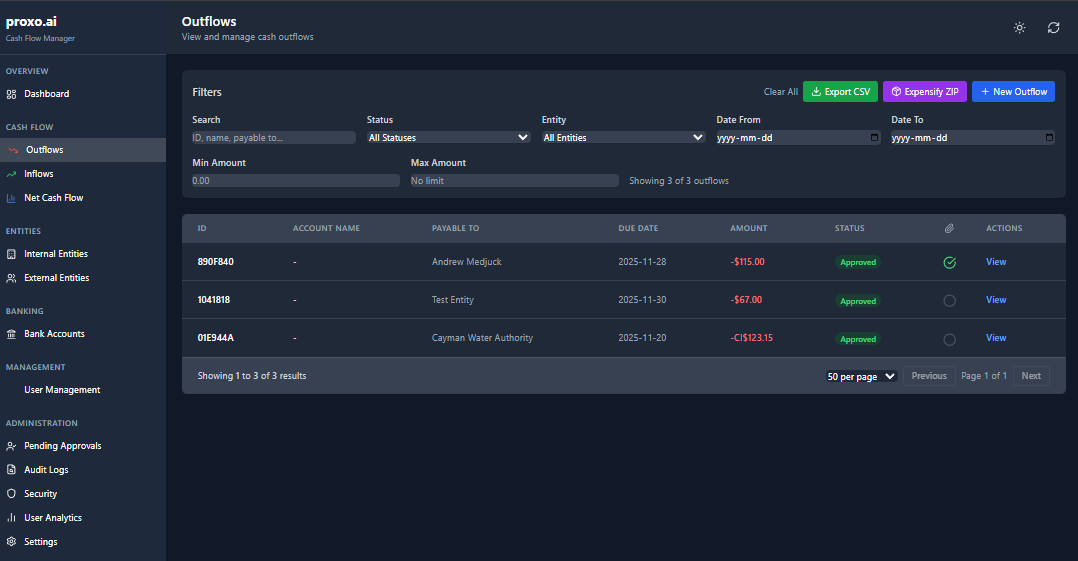Screen dimensions: 1078x561
Task: Open Audit Logs page
Action: click(x=82, y=470)
